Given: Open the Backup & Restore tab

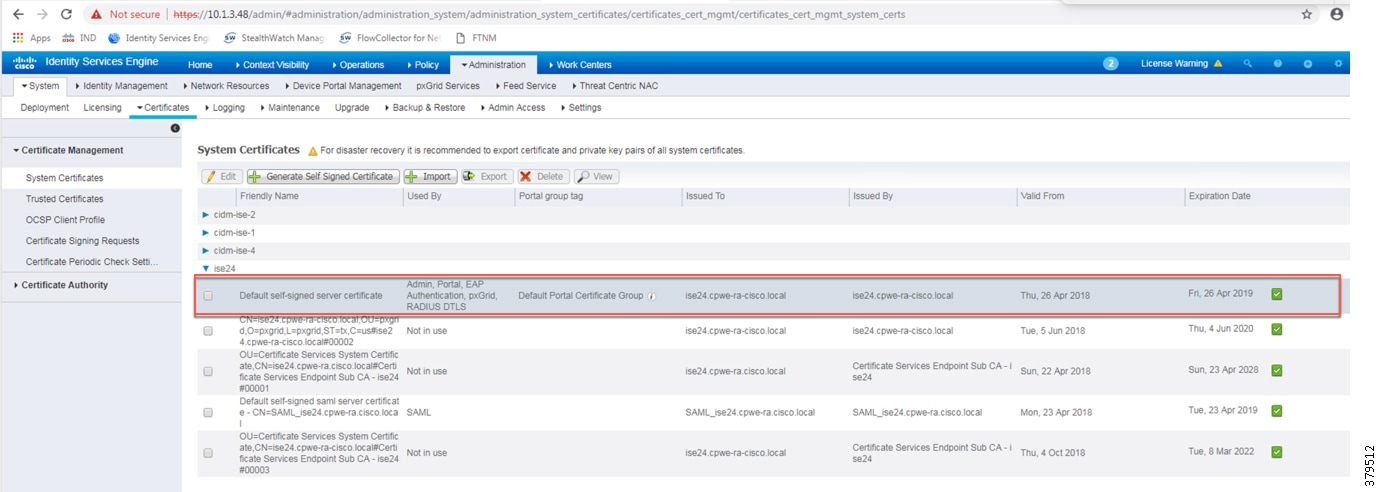Looking at the screenshot, I should [x=424, y=108].
